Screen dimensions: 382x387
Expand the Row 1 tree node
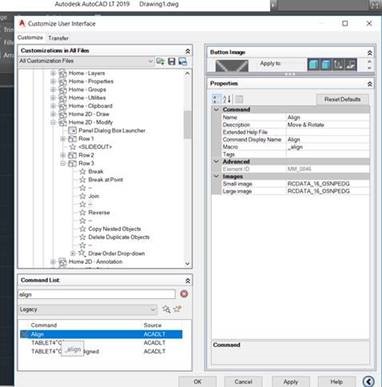63,139
